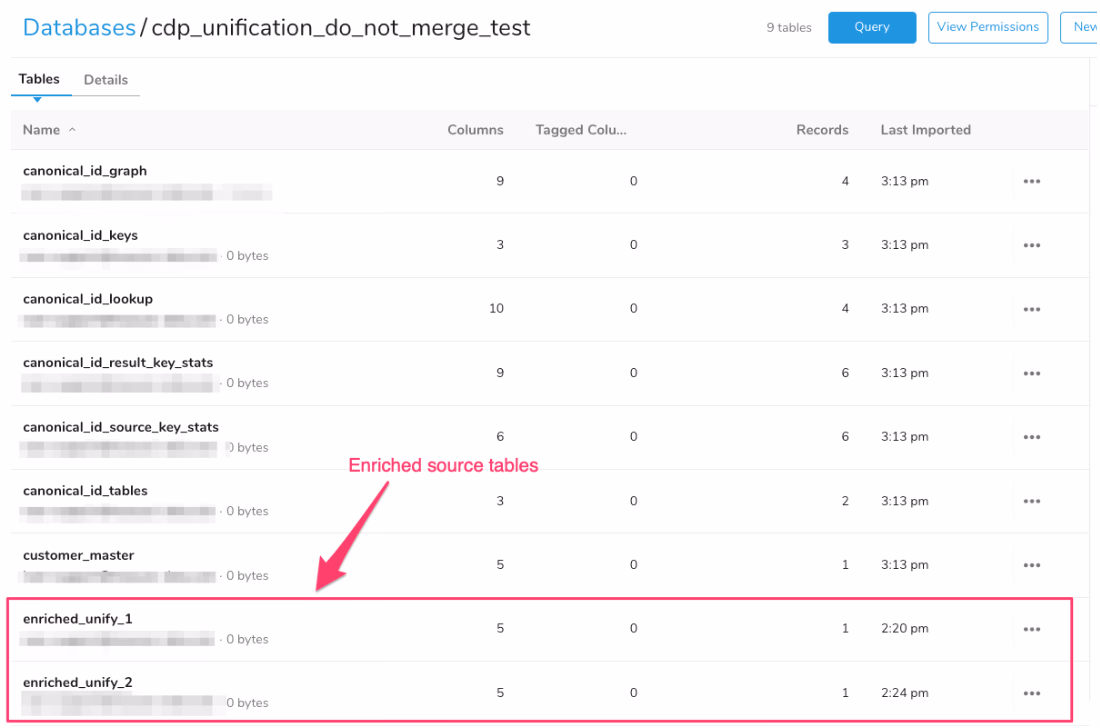Click the blue Query button
Screen dimensions: 1100x728
point(871,27)
